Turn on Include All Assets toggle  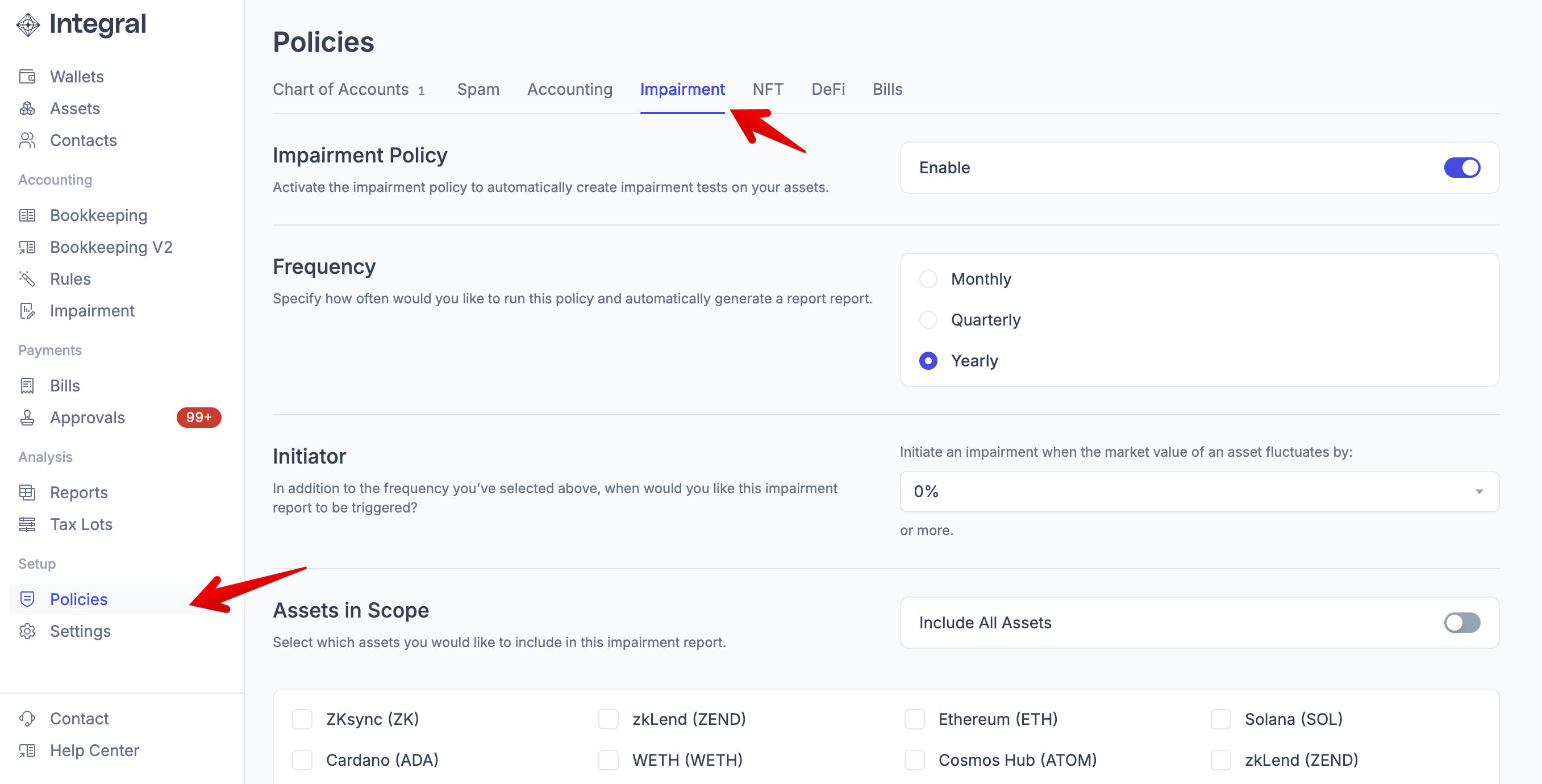1461,623
